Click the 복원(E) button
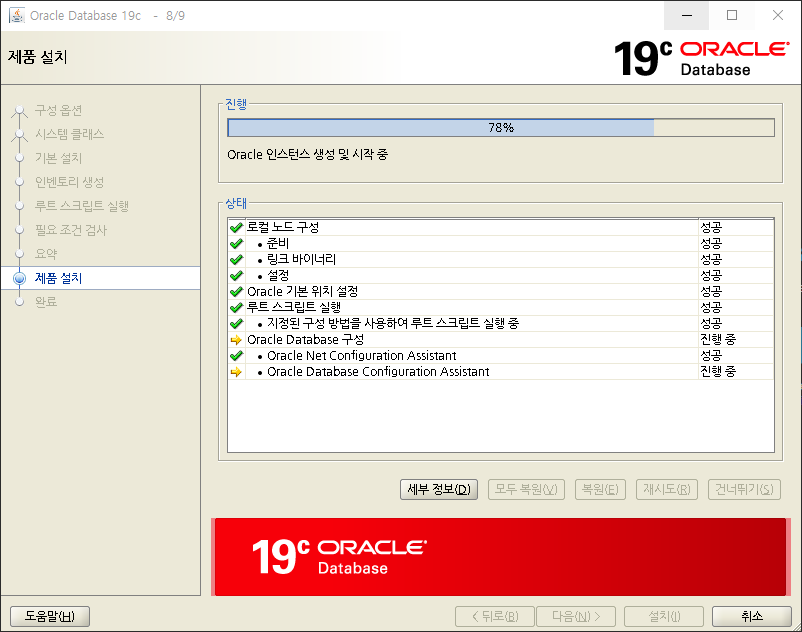Screen dimensions: 802x632 coord(600,489)
